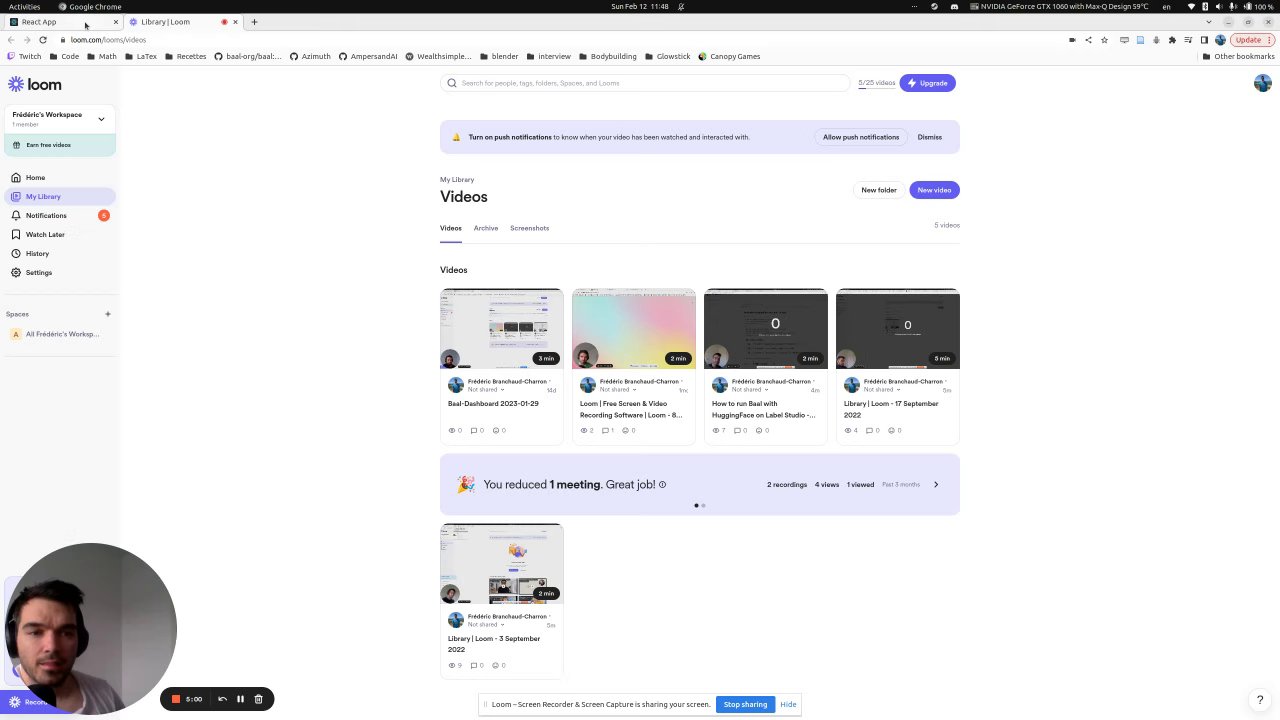Click the battery indicator in system tray
The width and height of the screenshot is (1280, 720).
(x=1258, y=7)
